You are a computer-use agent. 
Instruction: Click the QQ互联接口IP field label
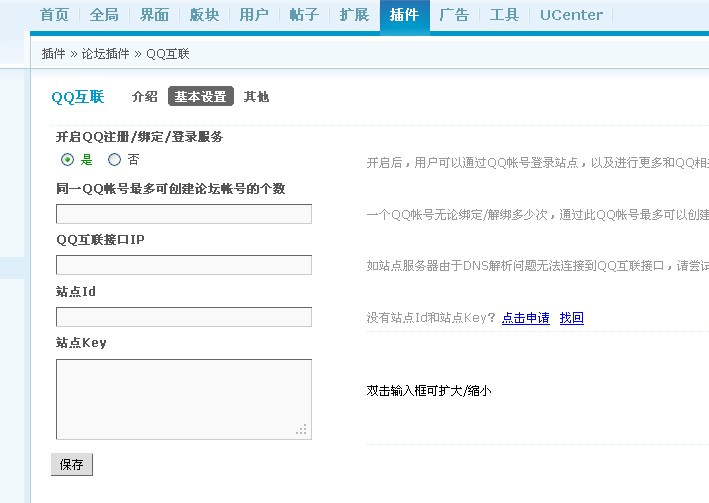pyautogui.click(x=100, y=240)
